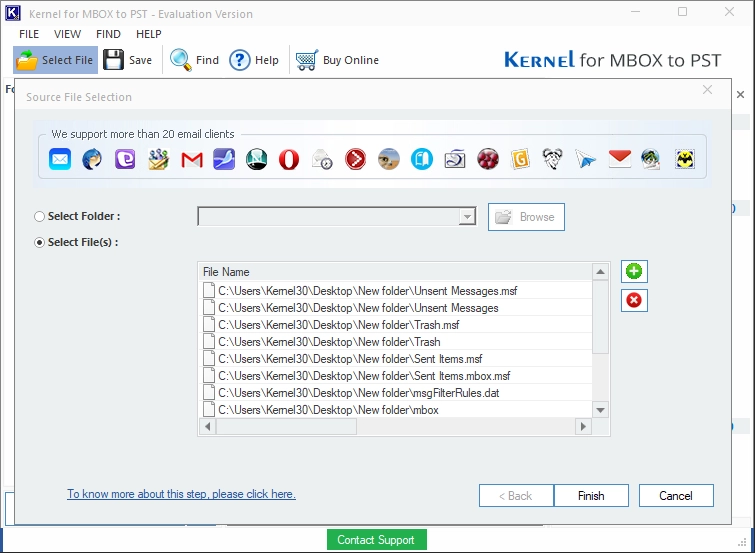Open the folder path dropdown arrow

467,217
